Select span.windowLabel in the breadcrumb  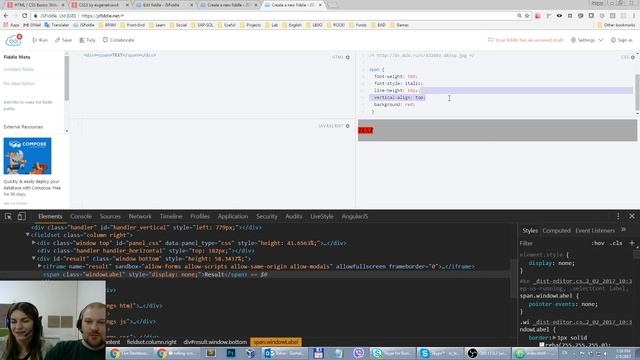click(276, 342)
